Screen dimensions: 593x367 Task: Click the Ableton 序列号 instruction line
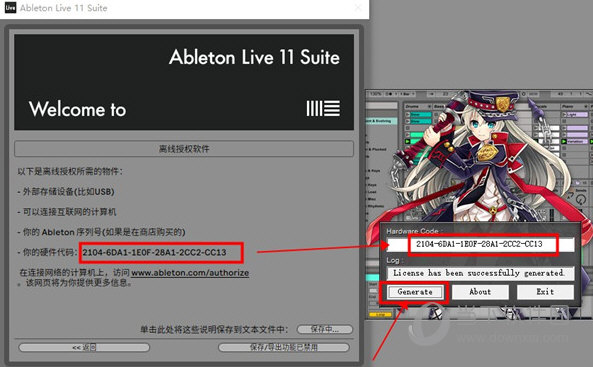click(101, 232)
